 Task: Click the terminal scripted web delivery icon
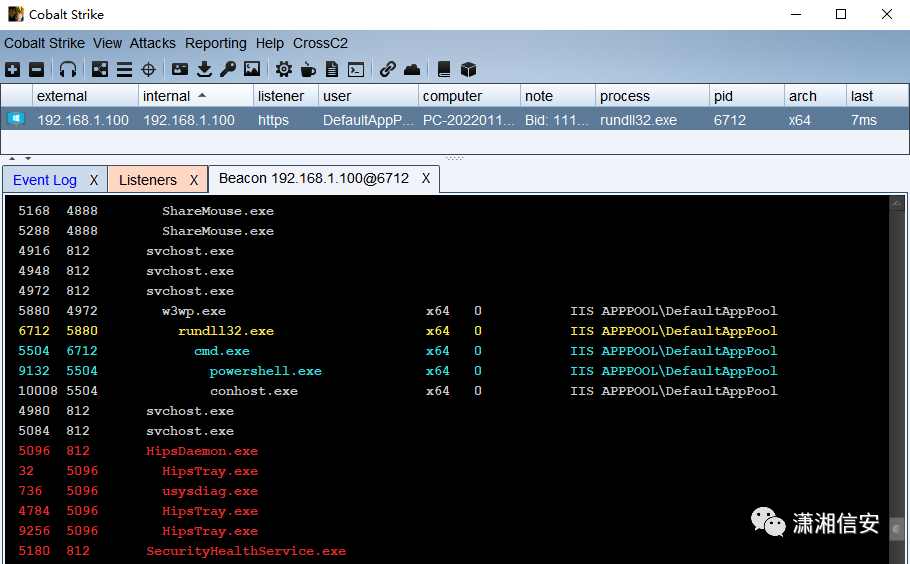[356, 70]
